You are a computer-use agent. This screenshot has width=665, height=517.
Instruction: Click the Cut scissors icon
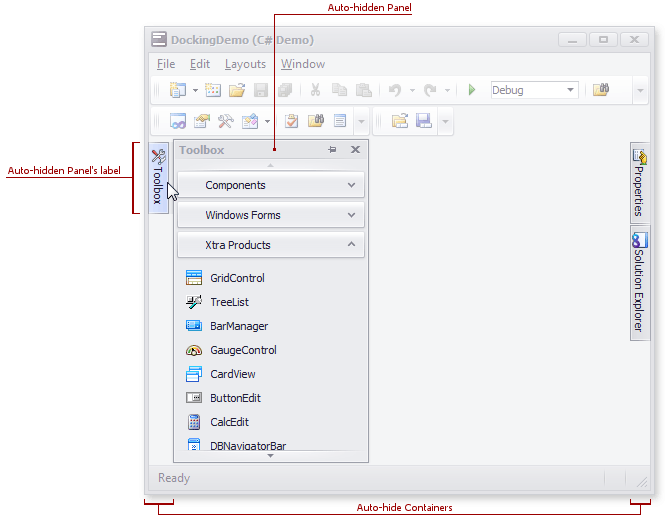pyautogui.click(x=315, y=90)
